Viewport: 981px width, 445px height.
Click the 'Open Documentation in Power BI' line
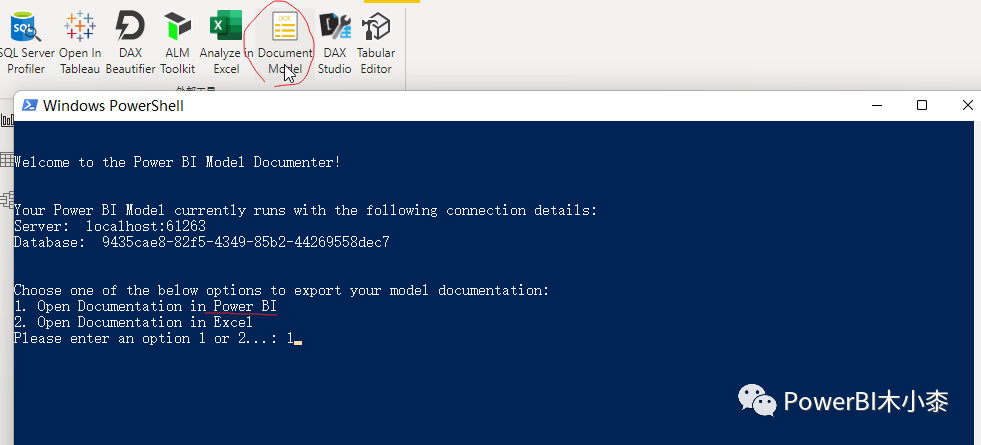click(145, 307)
